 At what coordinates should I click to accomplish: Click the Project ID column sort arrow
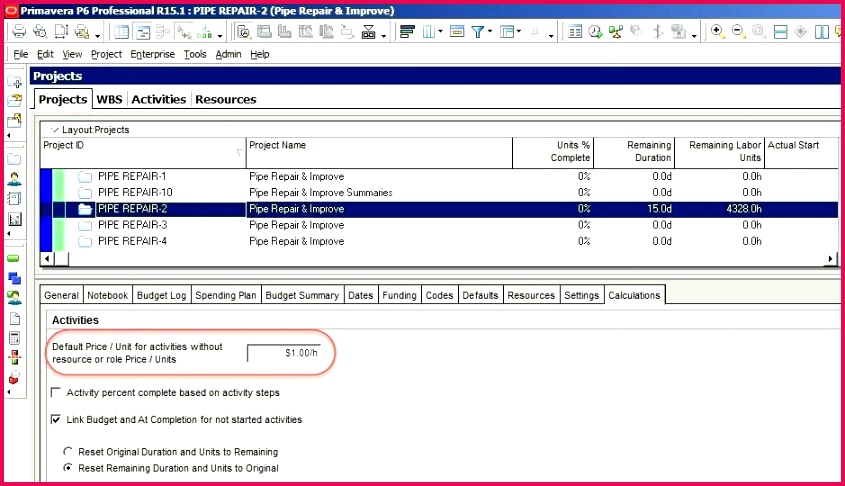click(x=239, y=152)
